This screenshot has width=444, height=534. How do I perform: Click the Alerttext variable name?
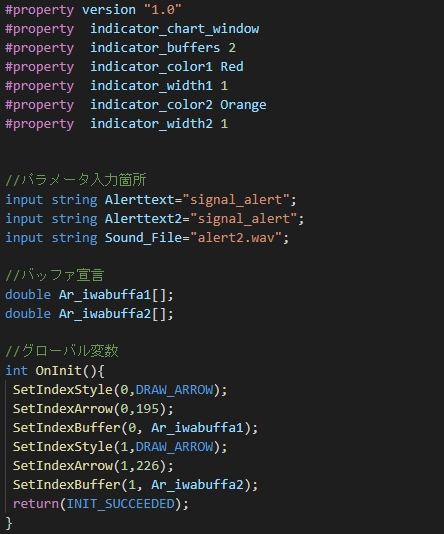click(x=140, y=200)
